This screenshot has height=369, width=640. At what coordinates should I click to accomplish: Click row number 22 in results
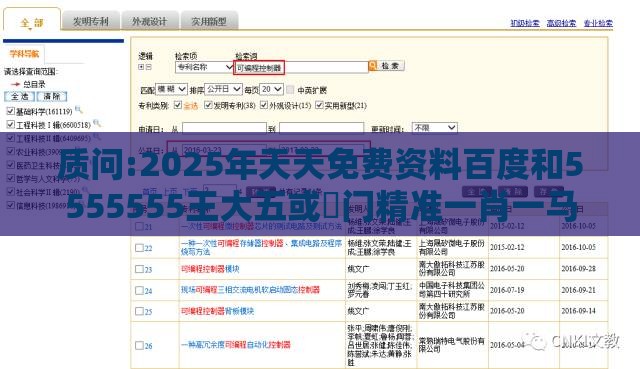point(148,248)
